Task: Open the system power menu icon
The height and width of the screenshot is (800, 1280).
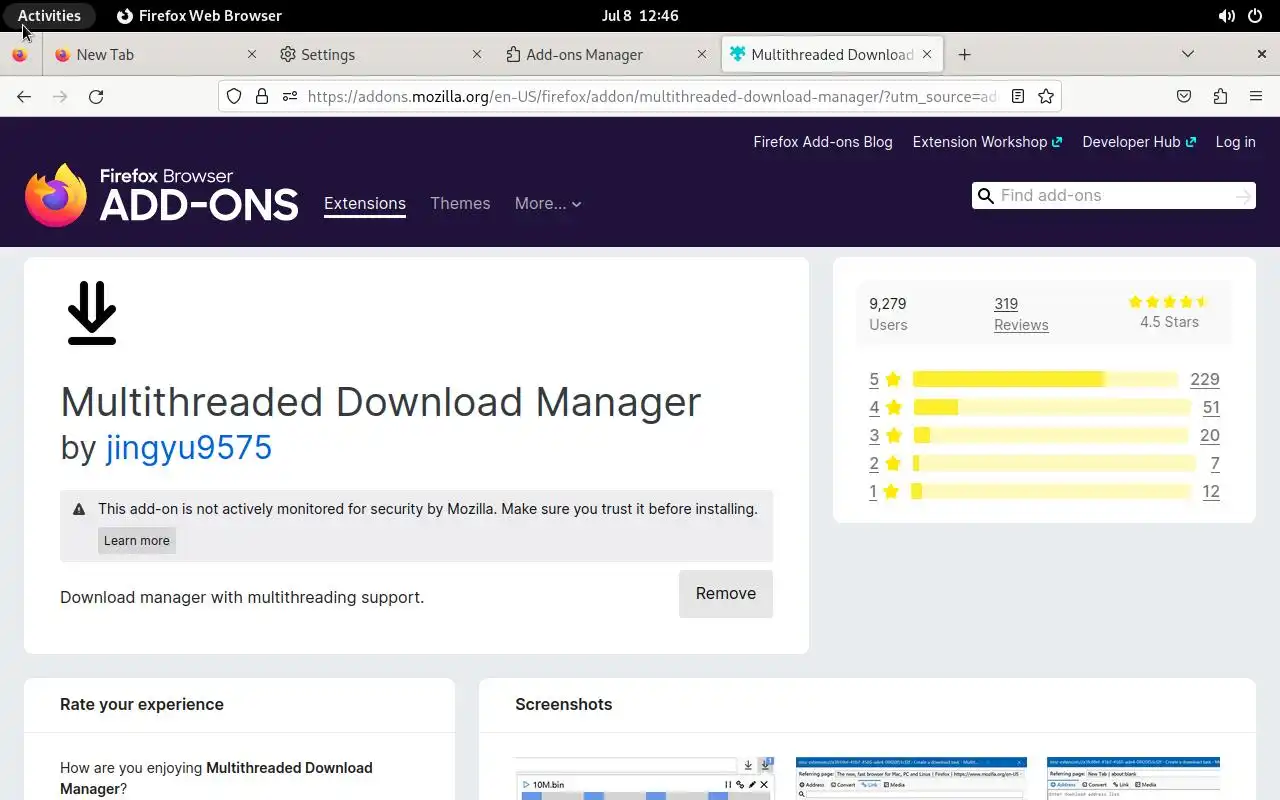Action: 1256,16
